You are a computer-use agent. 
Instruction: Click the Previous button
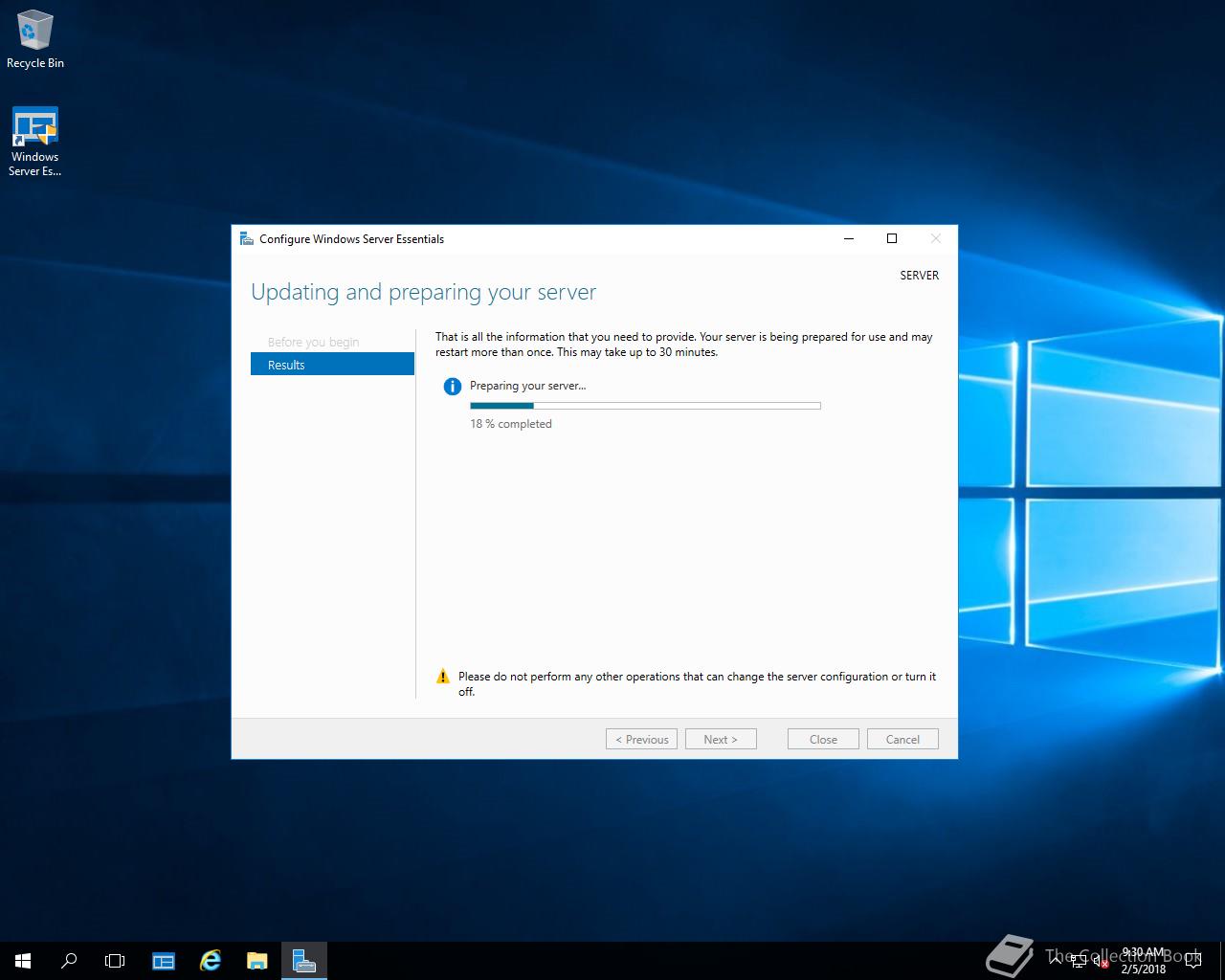pyautogui.click(x=641, y=739)
